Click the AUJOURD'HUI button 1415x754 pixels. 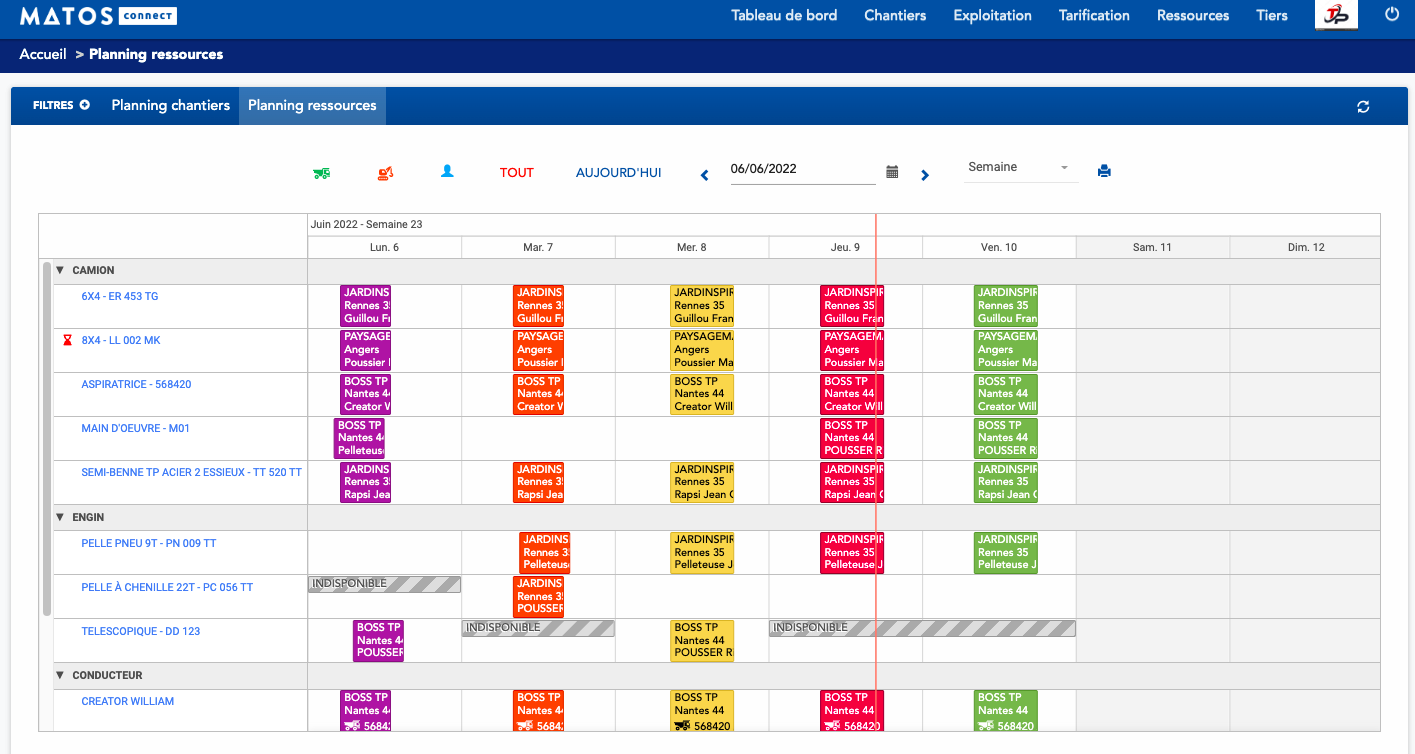[x=618, y=172]
